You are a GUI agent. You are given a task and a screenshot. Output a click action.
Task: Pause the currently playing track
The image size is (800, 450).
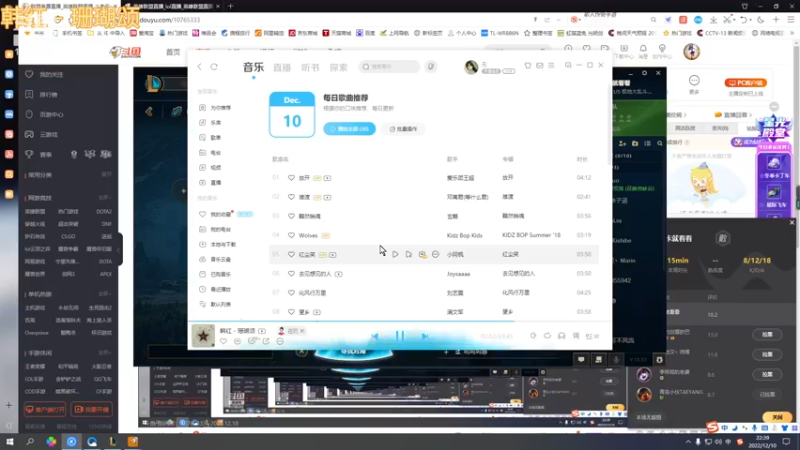[400, 336]
